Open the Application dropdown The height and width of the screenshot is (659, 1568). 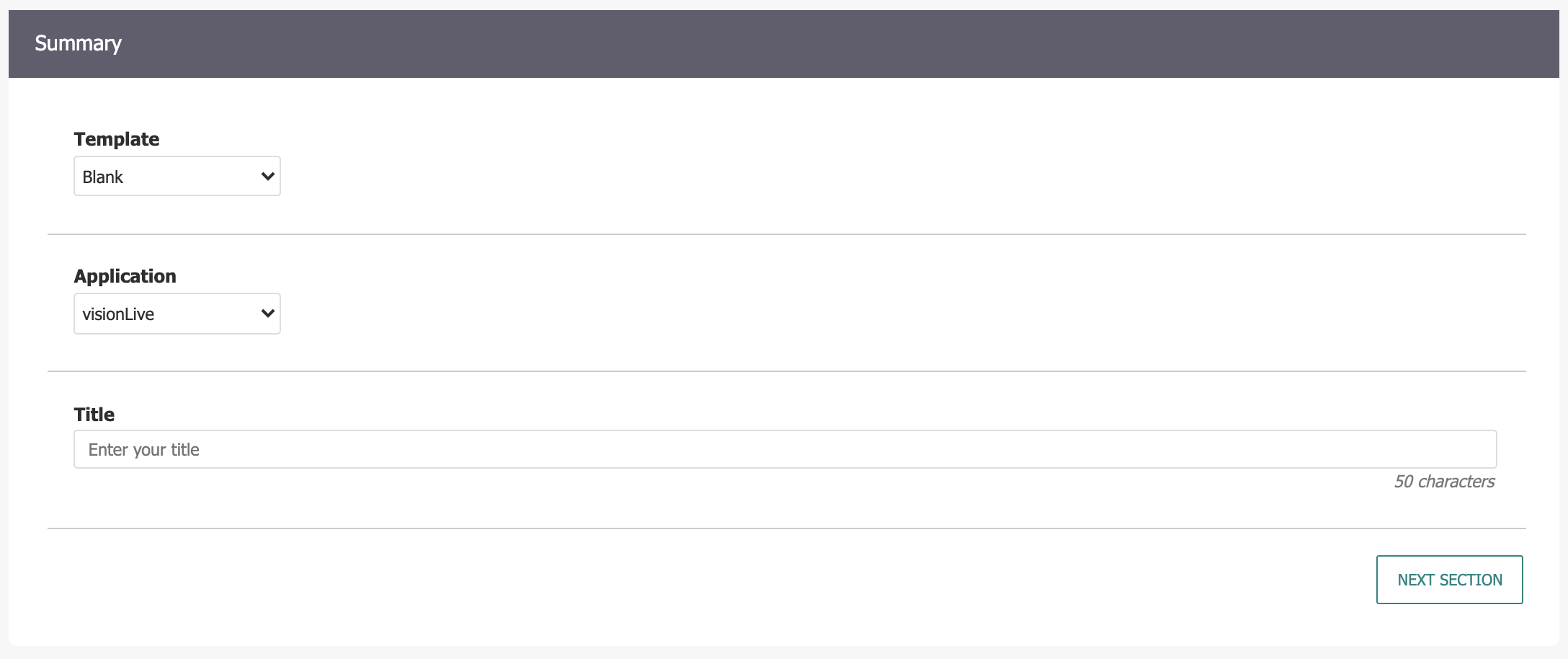click(x=177, y=314)
